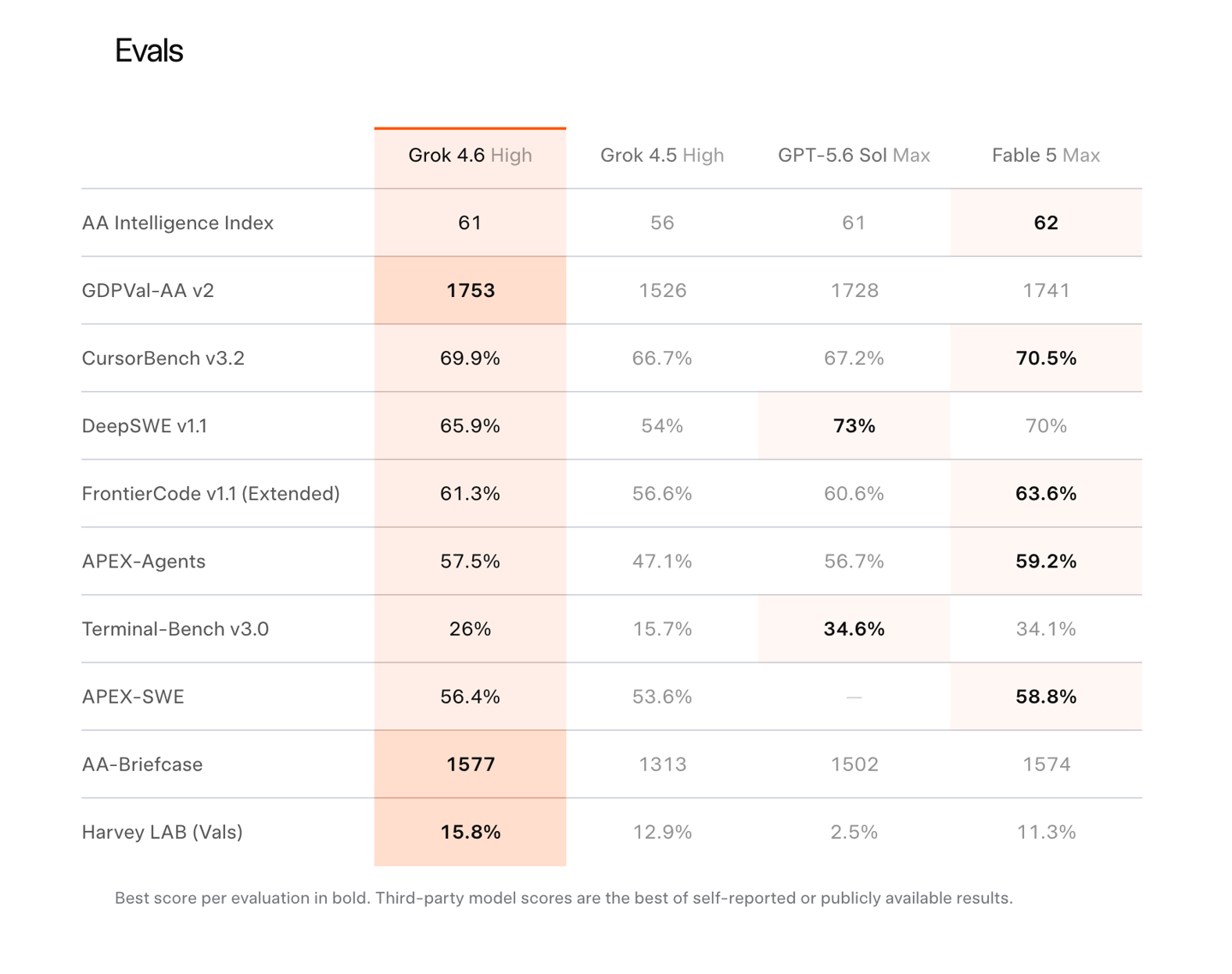The image size is (1232, 974).
Task: Click the APEX-Agents row label
Action: 143,561
